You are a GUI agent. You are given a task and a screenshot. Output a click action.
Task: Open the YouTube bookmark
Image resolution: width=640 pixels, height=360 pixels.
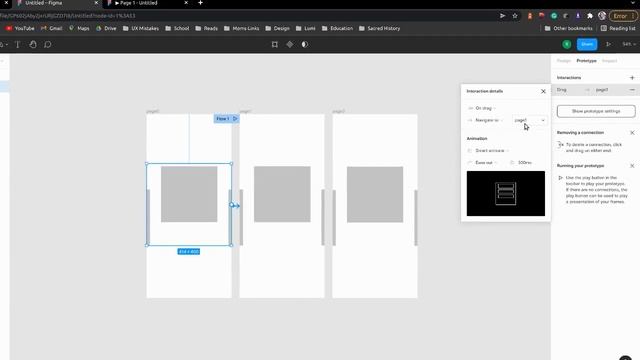pos(20,29)
